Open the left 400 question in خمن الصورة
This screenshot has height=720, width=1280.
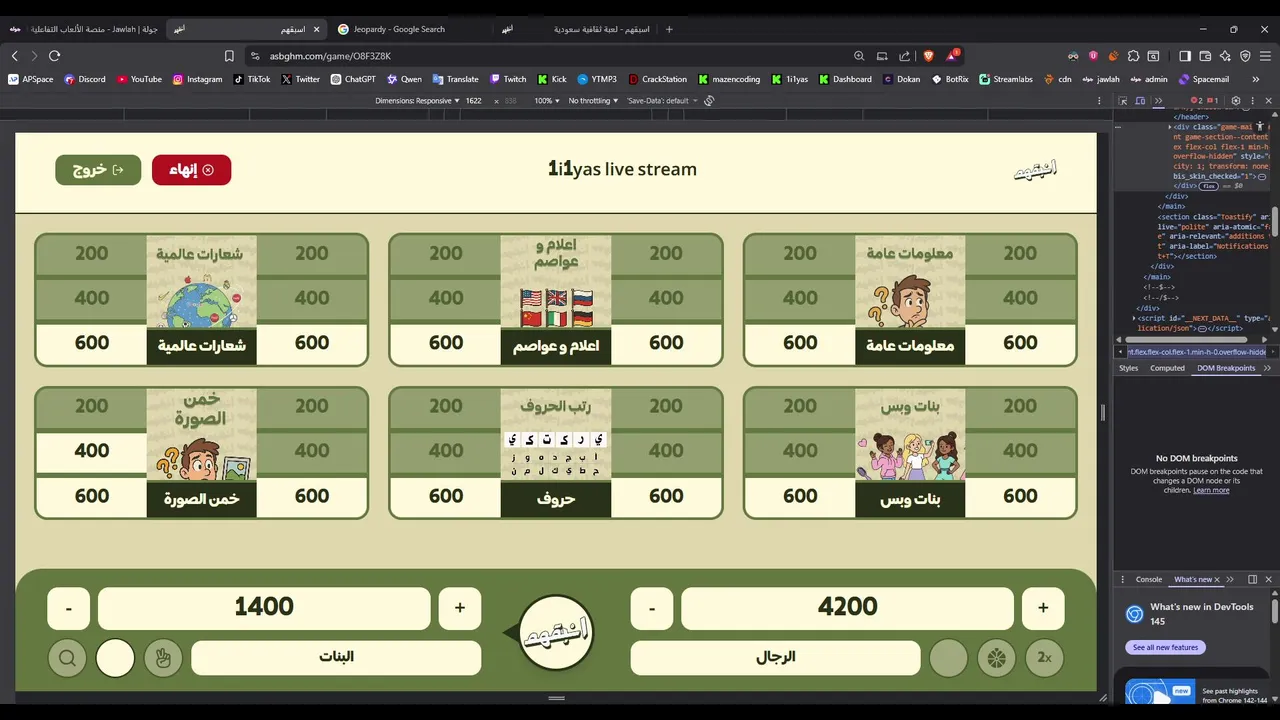tap(92, 451)
